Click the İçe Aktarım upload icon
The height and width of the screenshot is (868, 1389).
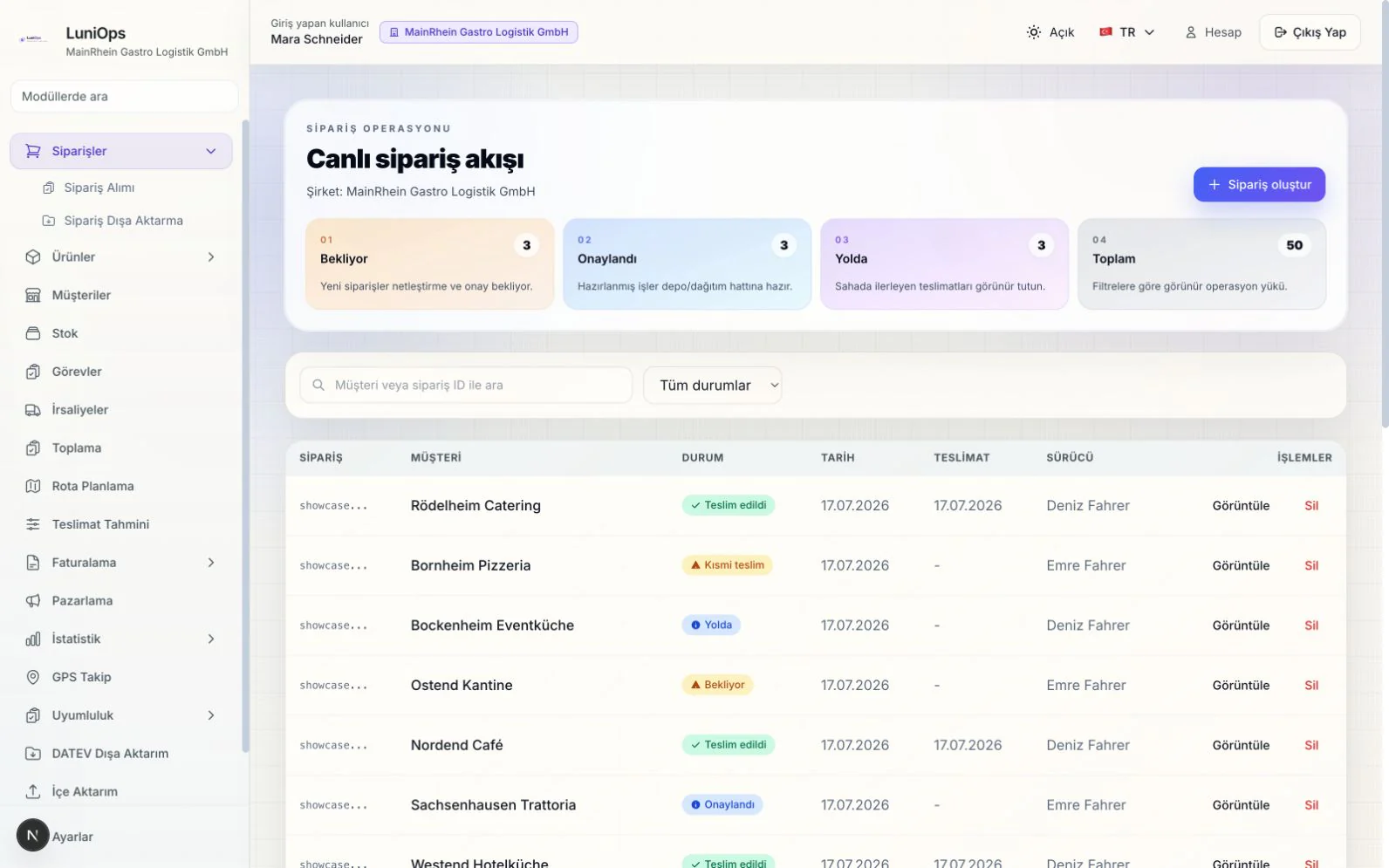coord(33,791)
